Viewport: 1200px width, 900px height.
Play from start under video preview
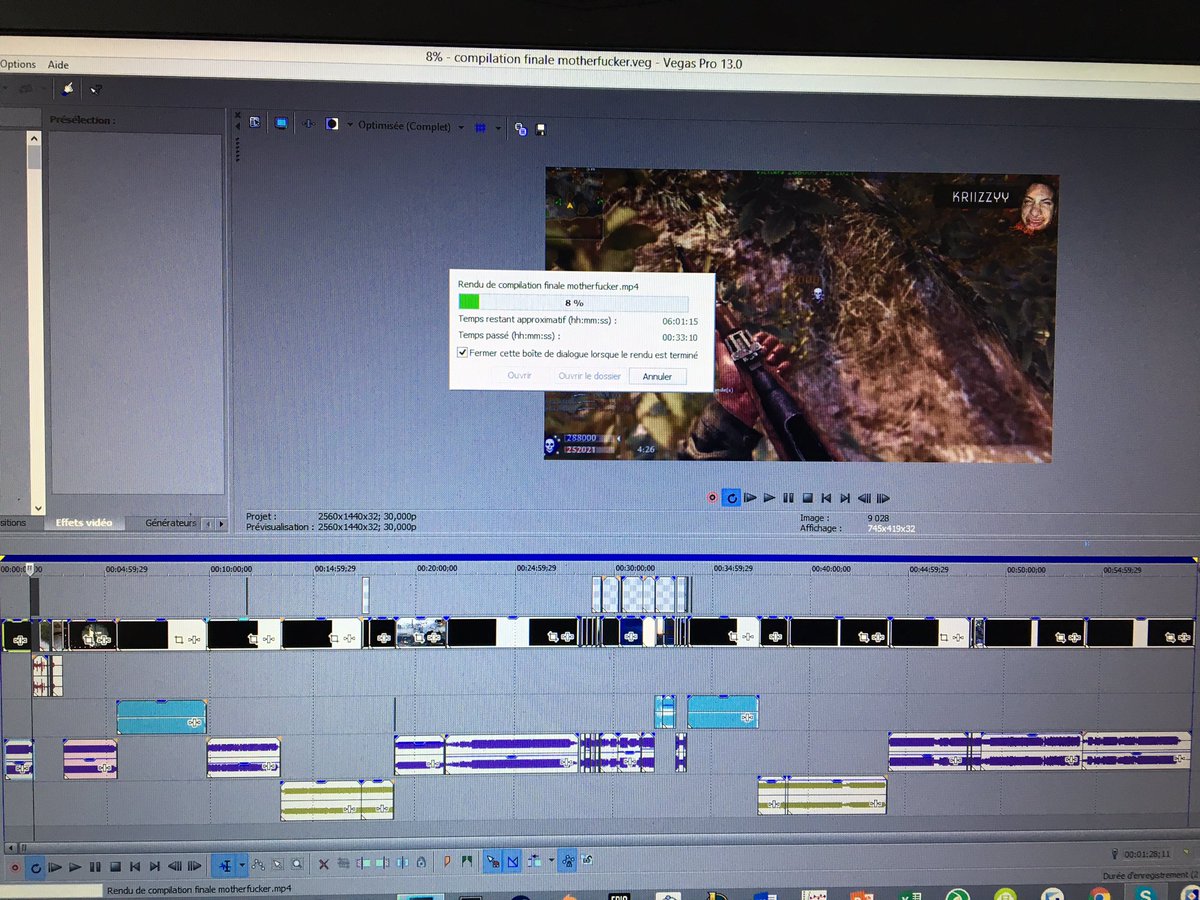coord(750,498)
